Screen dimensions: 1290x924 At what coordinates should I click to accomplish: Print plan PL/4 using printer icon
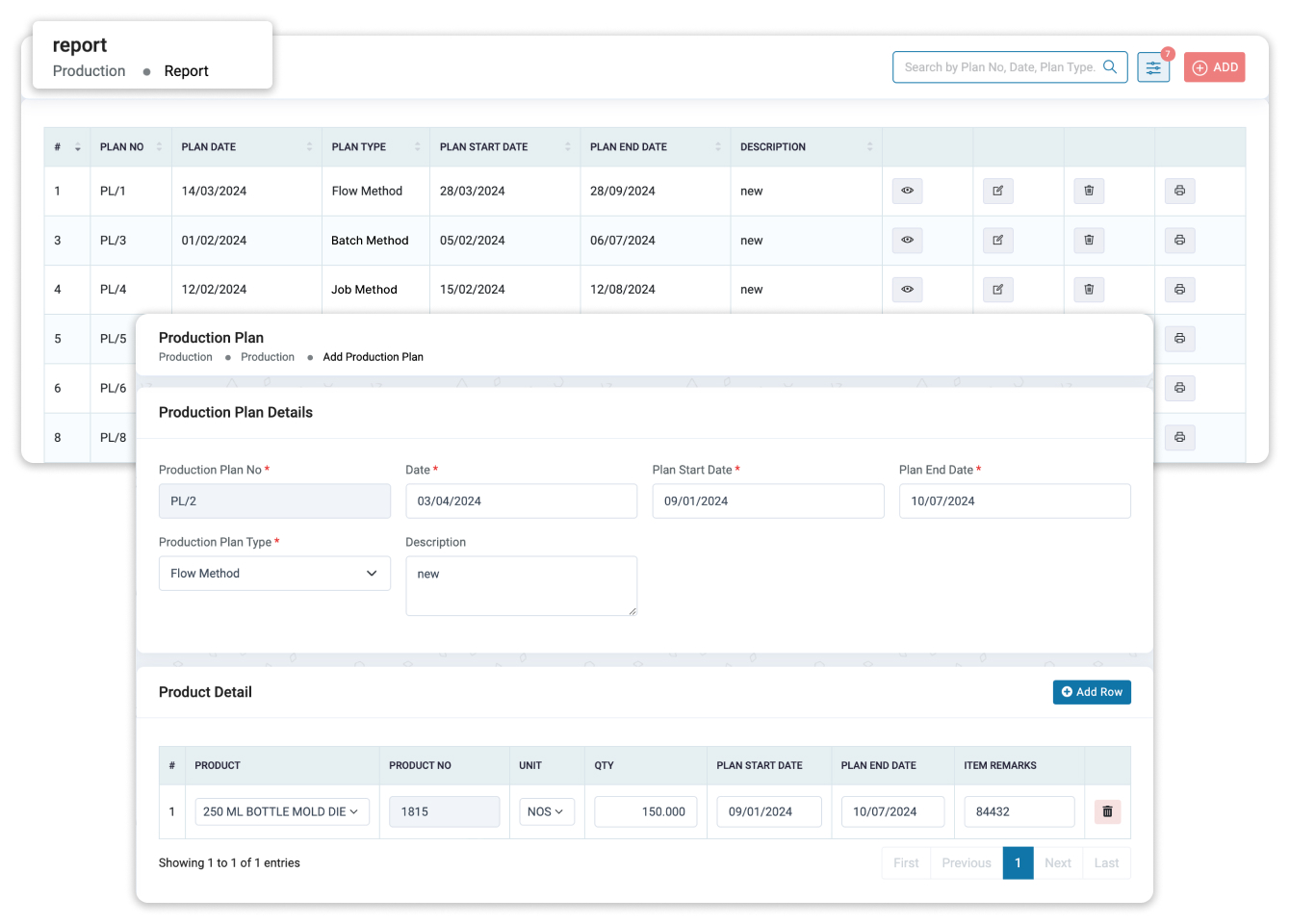coord(1179,290)
